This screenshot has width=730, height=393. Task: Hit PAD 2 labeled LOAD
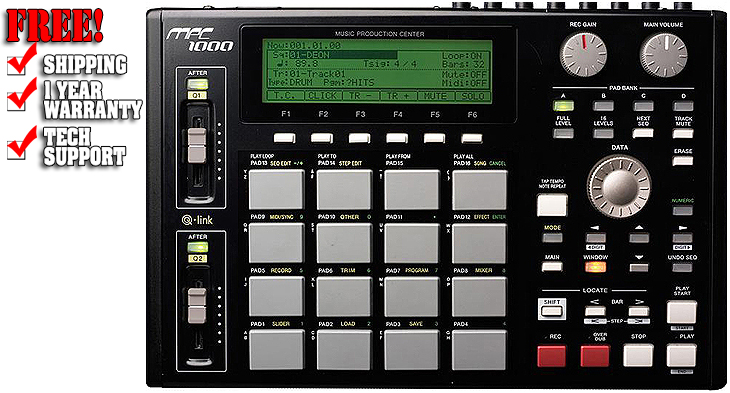pos(344,350)
